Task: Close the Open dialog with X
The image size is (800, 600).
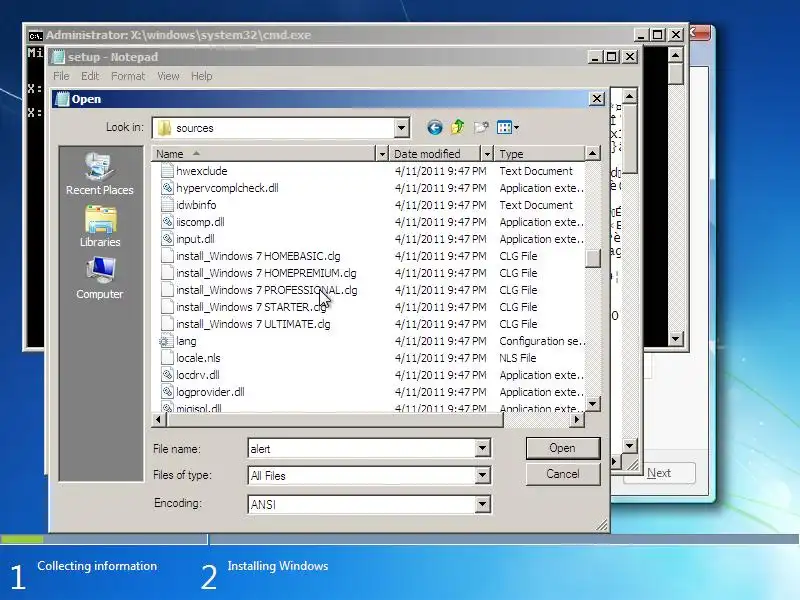Action: 597,98
